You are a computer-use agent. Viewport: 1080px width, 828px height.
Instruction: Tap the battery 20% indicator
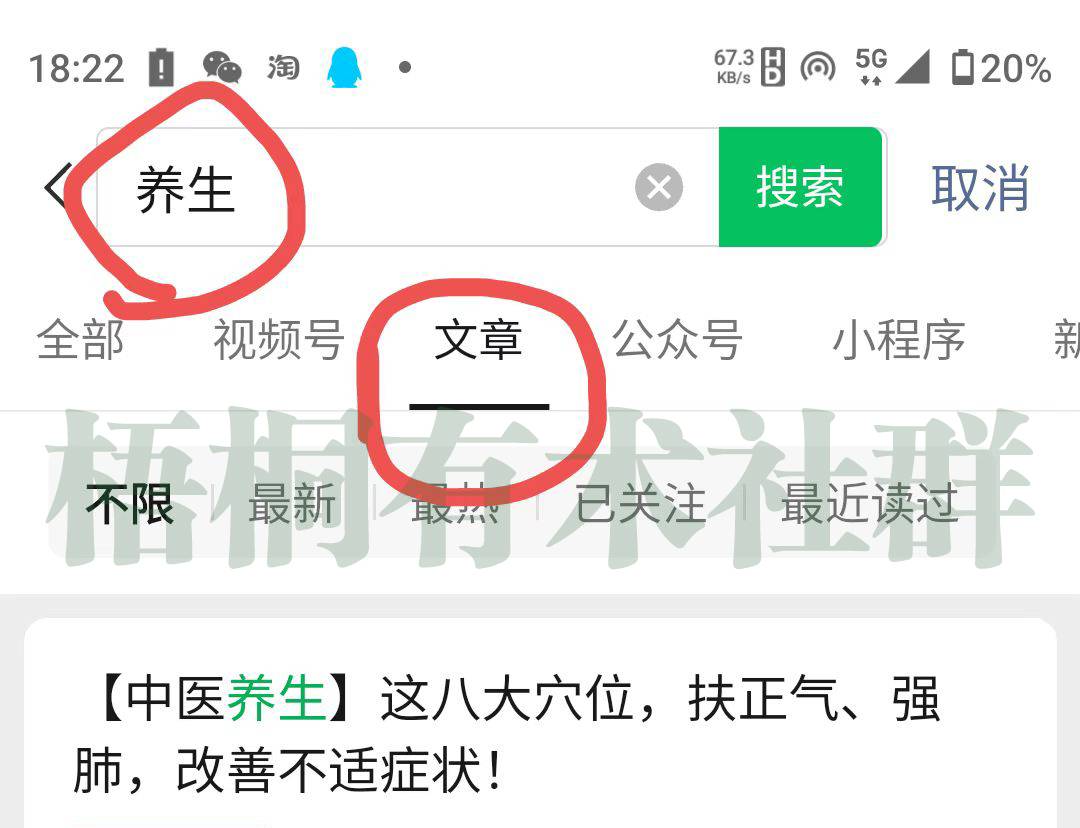tap(1001, 68)
